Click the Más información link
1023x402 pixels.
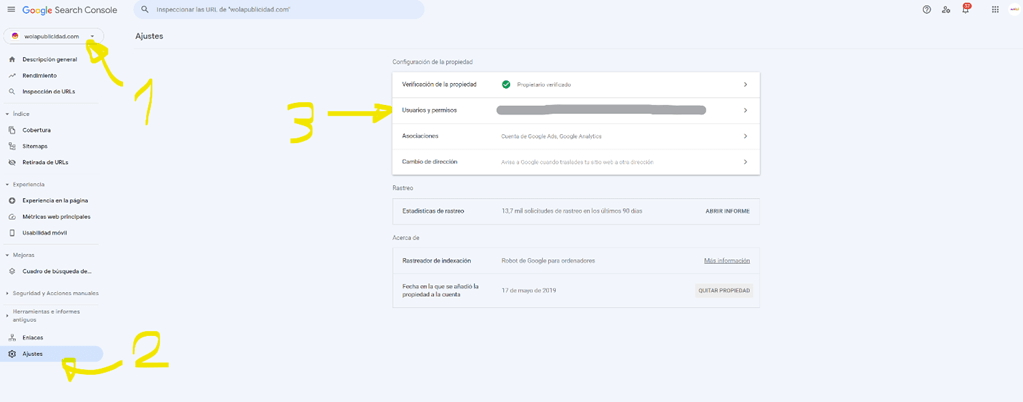(727, 260)
